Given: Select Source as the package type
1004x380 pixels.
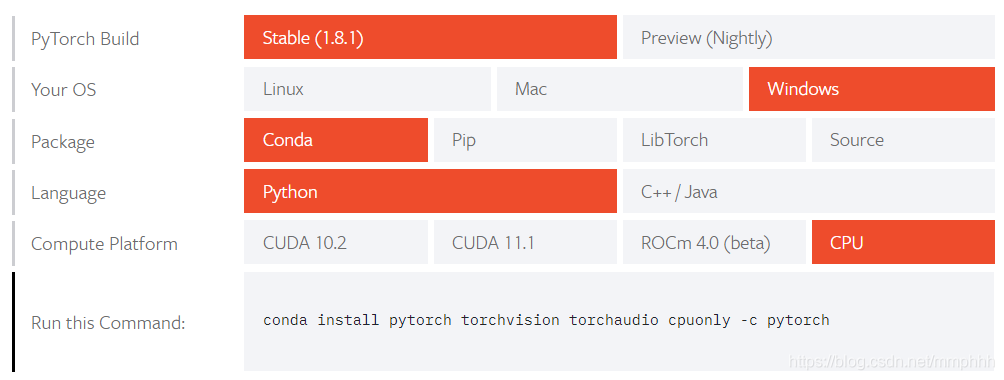Looking at the screenshot, I should point(903,140).
